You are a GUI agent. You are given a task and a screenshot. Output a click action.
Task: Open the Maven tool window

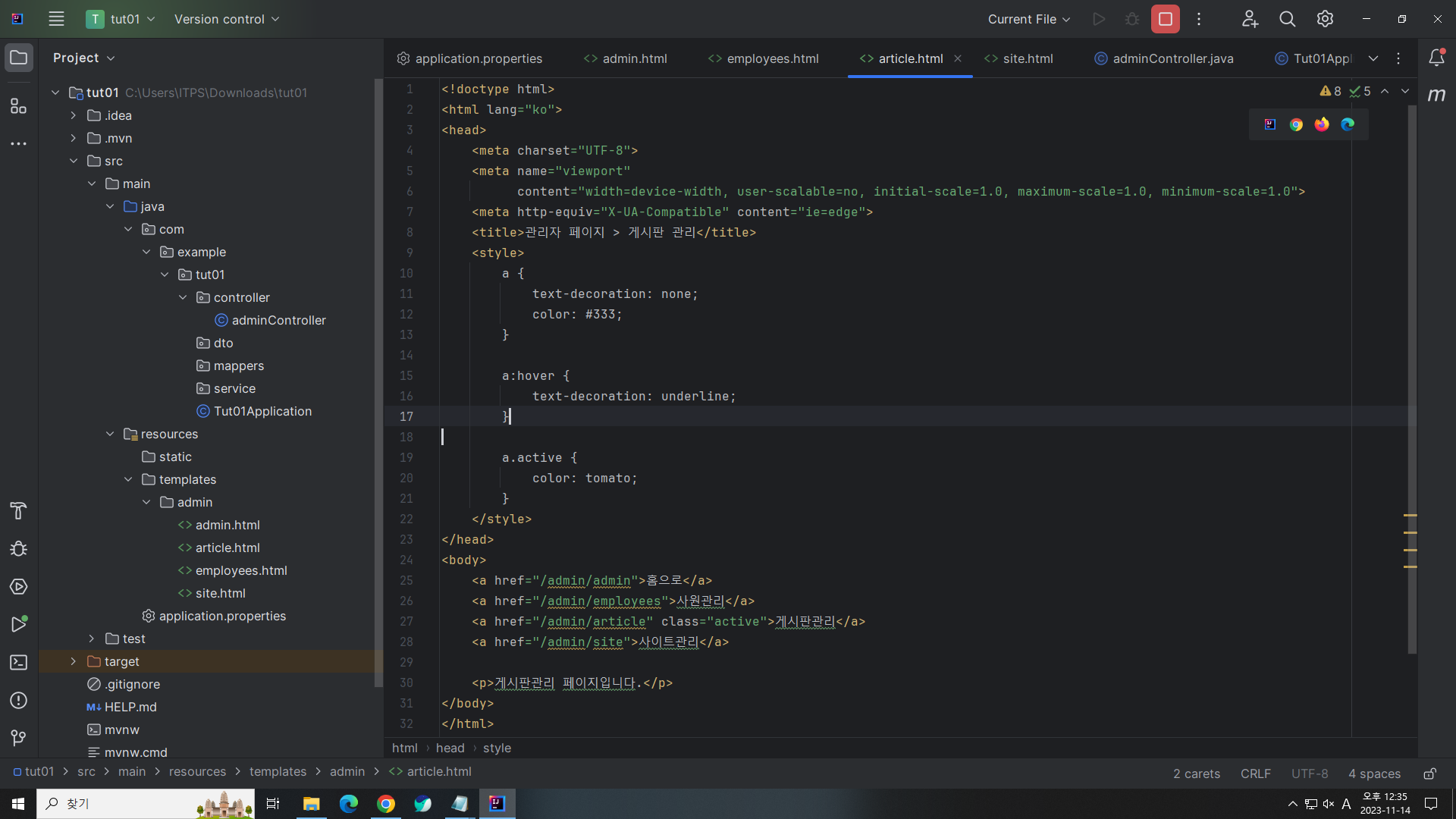coord(1436,95)
